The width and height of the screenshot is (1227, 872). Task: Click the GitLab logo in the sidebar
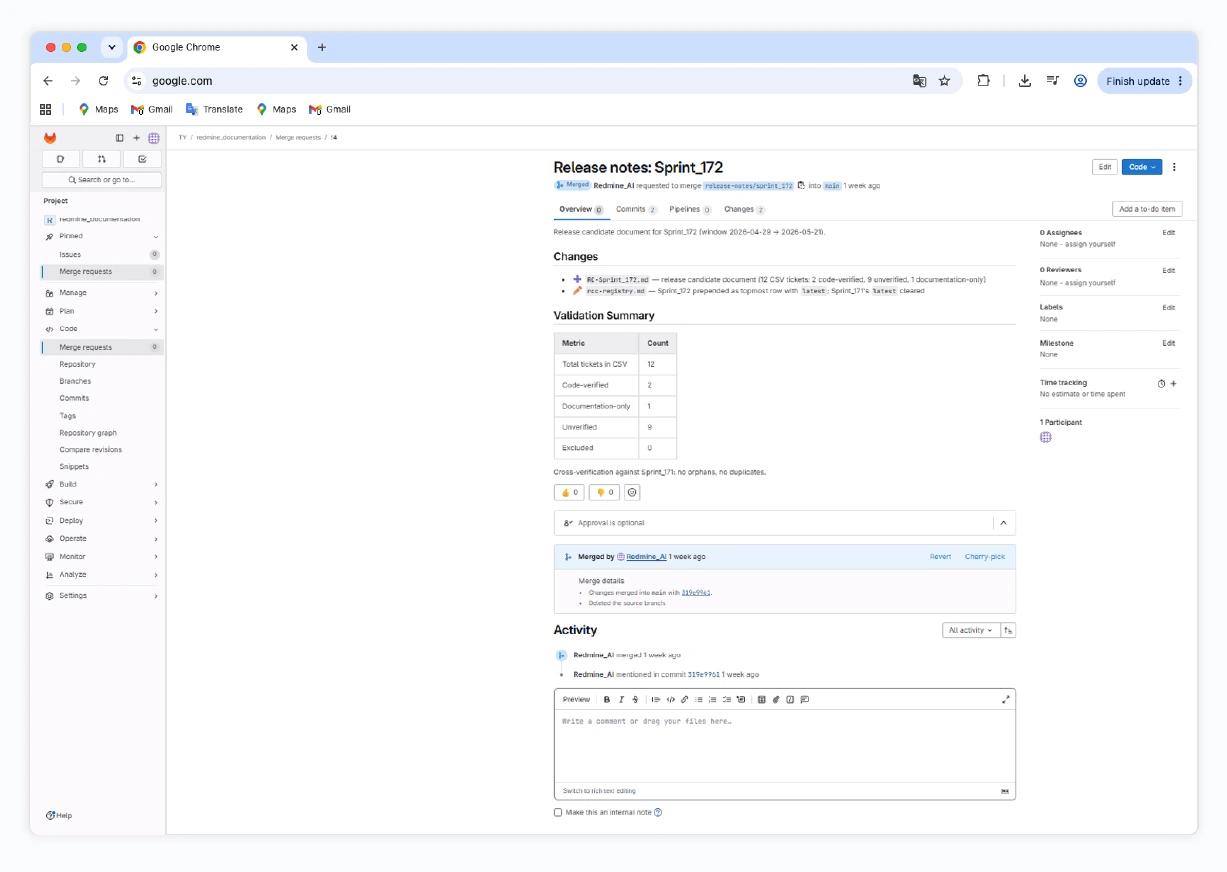tap(50, 138)
